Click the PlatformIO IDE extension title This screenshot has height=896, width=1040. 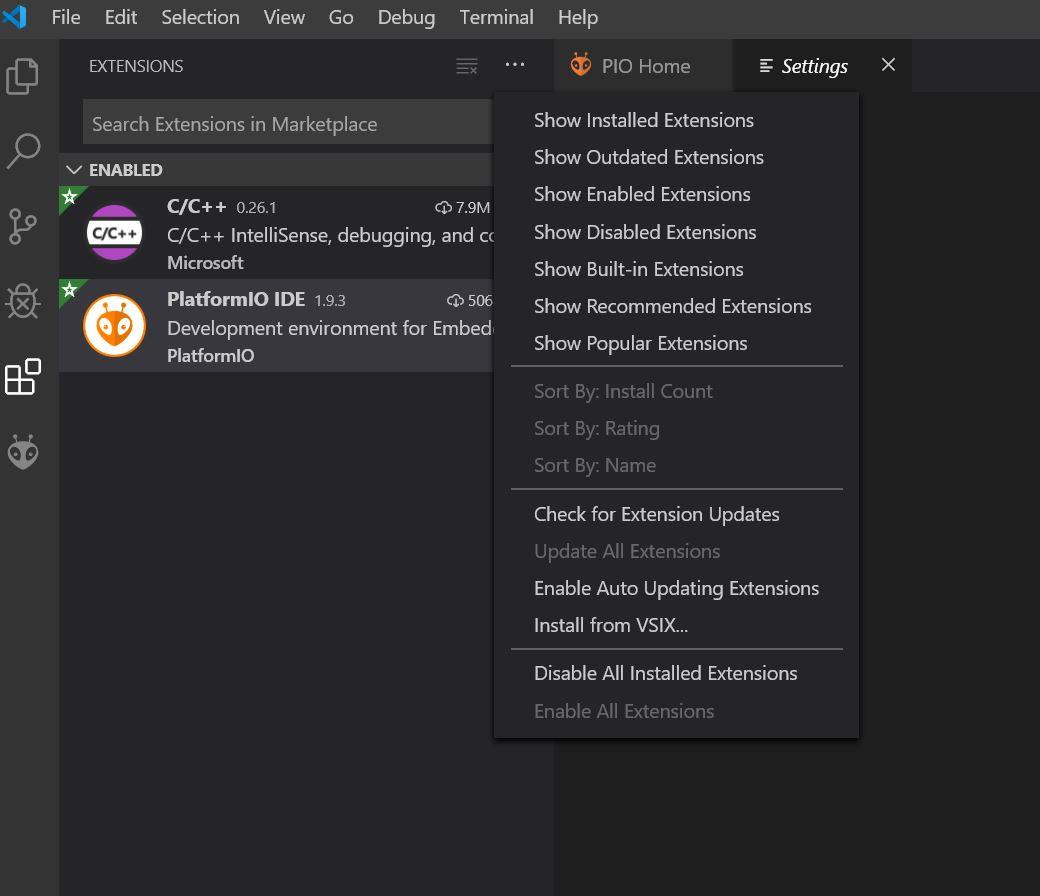(235, 299)
